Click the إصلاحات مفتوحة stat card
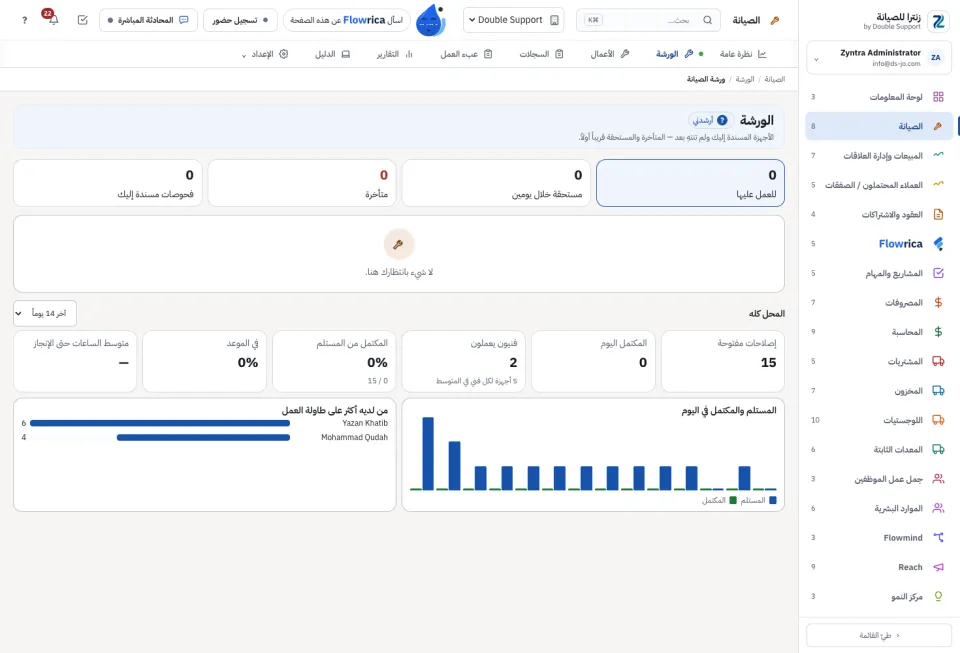 point(722,361)
